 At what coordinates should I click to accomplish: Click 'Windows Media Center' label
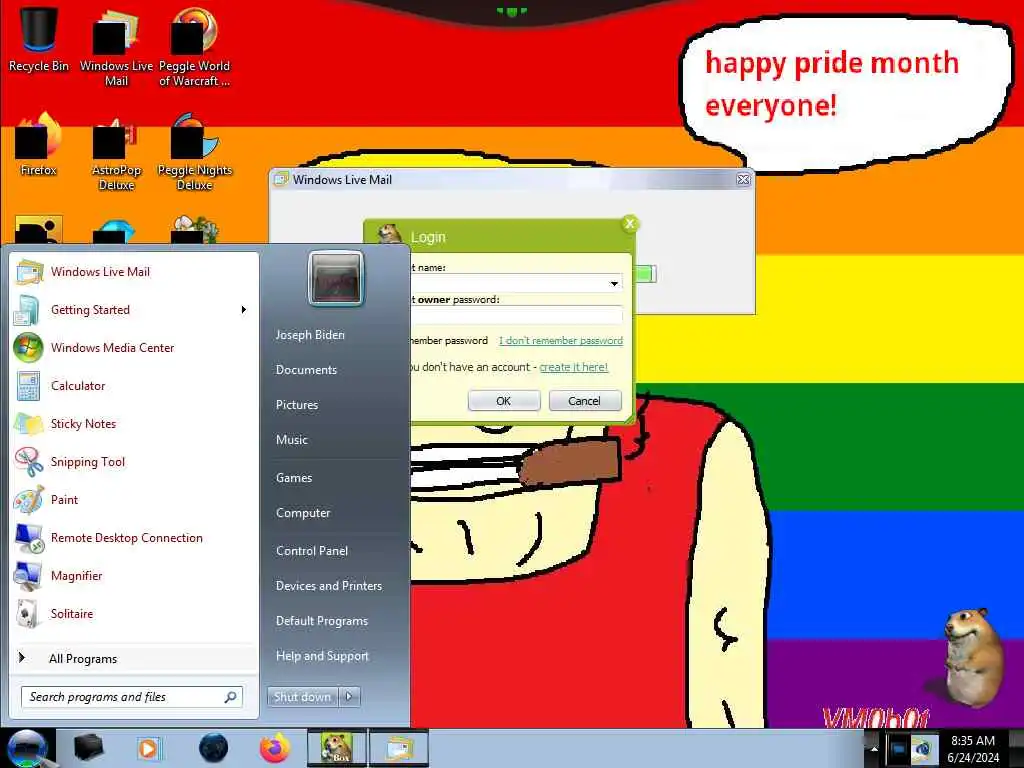[112, 348]
